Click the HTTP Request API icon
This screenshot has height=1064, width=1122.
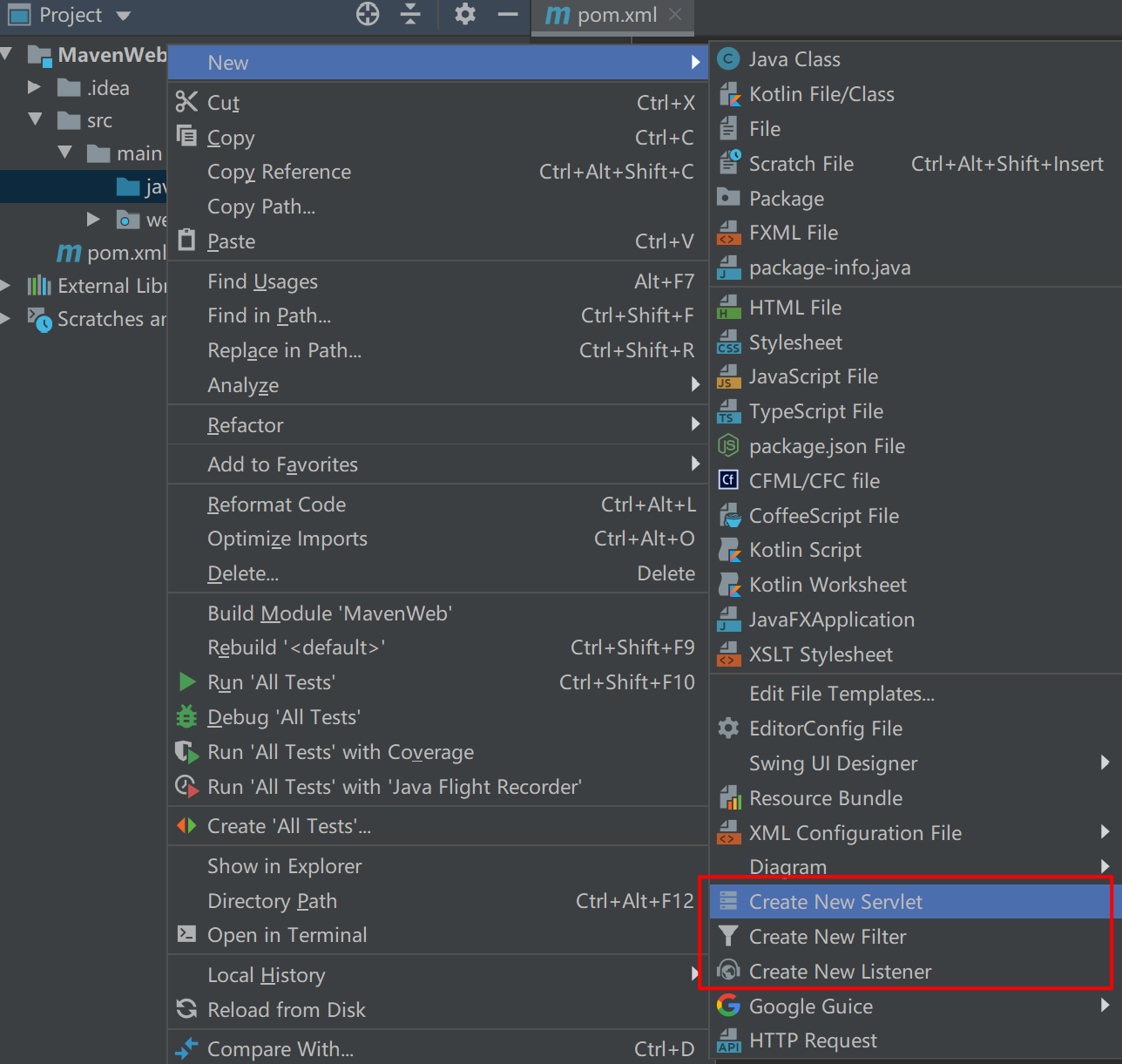pyautogui.click(x=728, y=1040)
